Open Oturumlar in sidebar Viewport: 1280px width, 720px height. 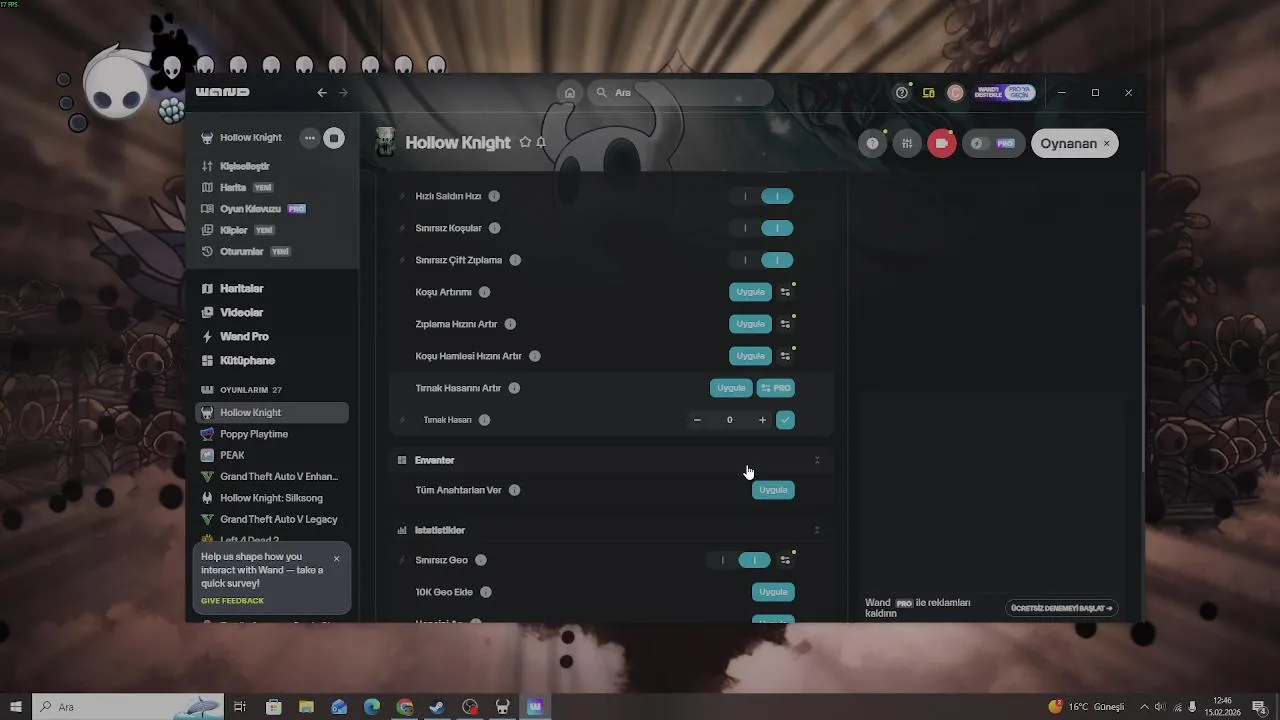(x=242, y=251)
